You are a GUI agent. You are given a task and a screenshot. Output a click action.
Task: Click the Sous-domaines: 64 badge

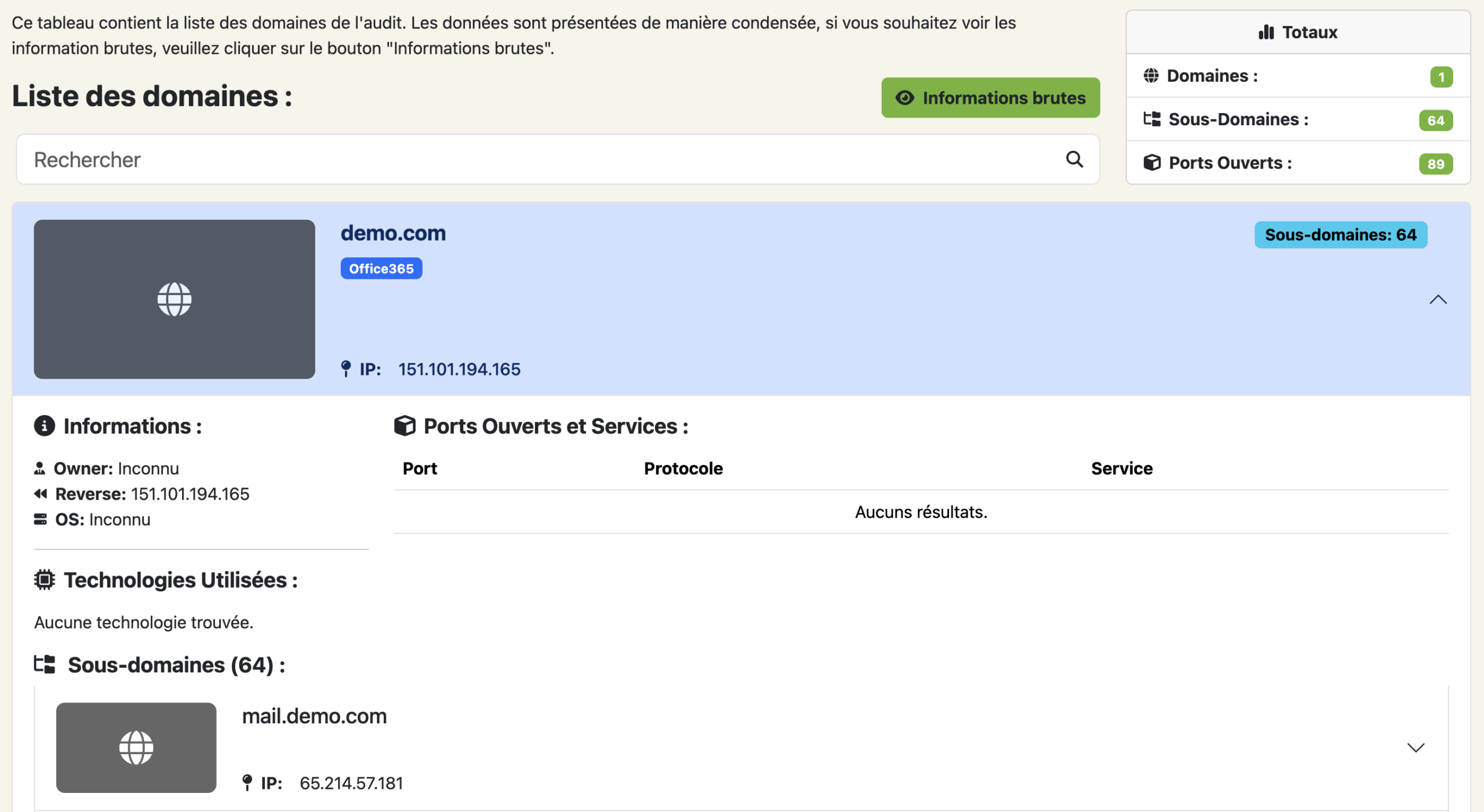coord(1340,235)
